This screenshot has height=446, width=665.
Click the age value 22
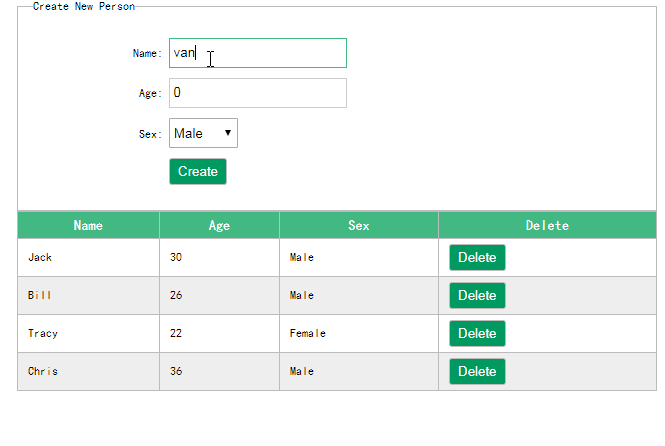[x=176, y=333]
